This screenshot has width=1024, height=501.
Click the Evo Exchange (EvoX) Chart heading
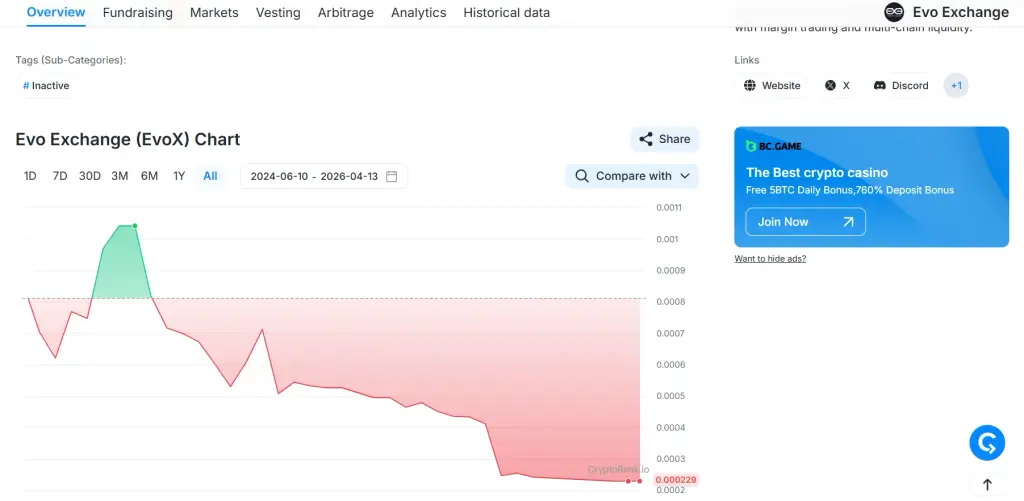coord(128,139)
